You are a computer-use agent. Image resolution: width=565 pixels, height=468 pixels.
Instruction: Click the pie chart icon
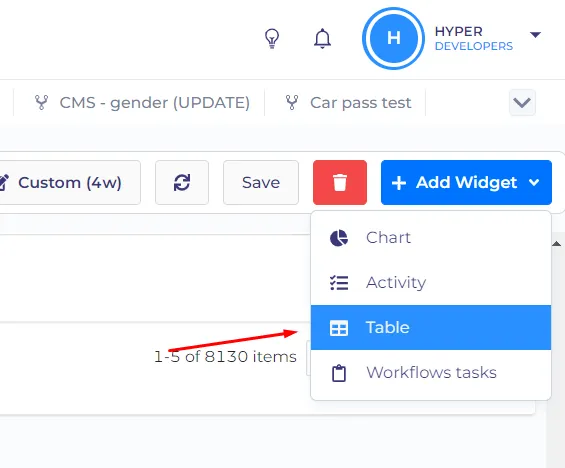pos(339,238)
